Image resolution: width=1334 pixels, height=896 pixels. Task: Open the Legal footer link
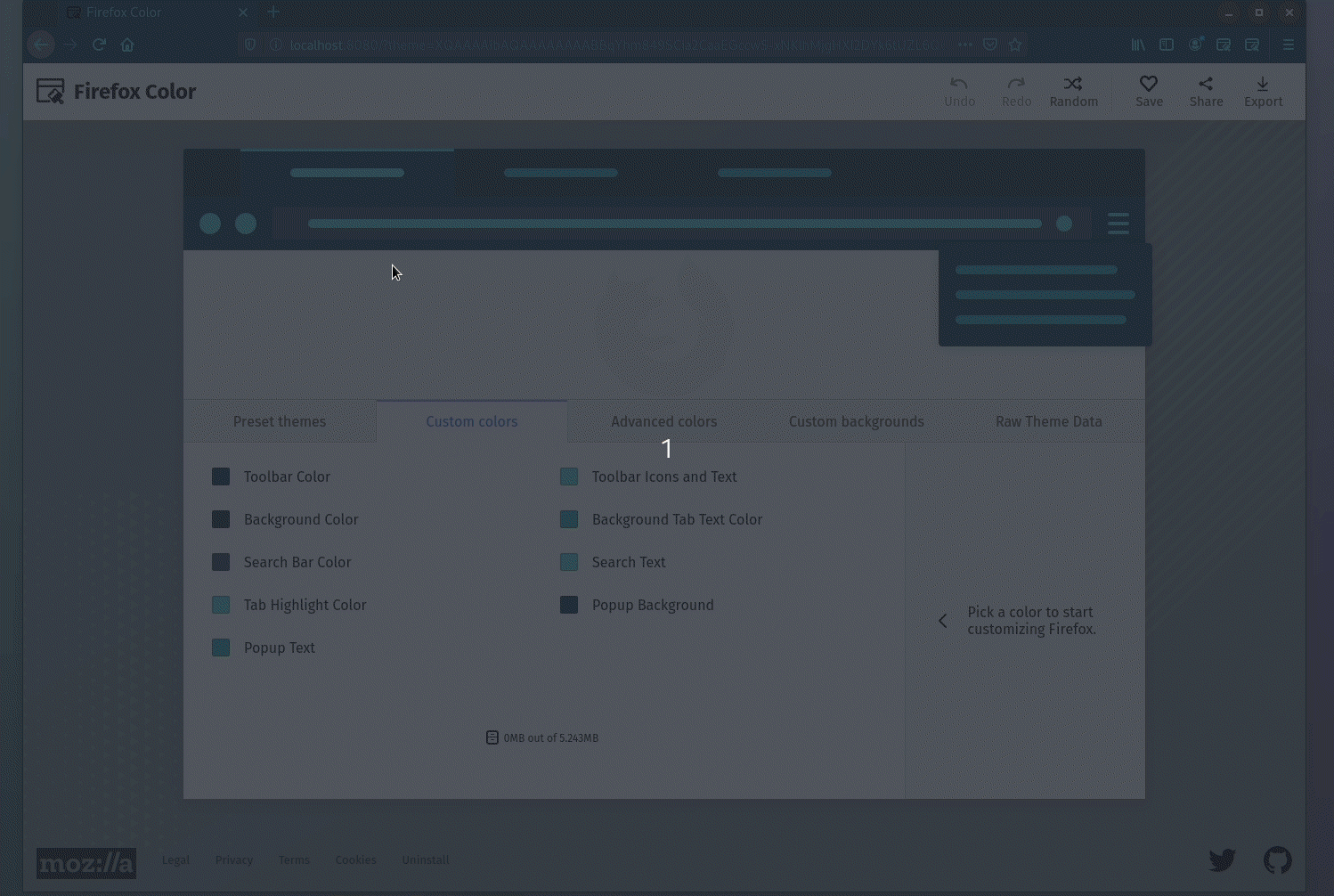coord(175,859)
